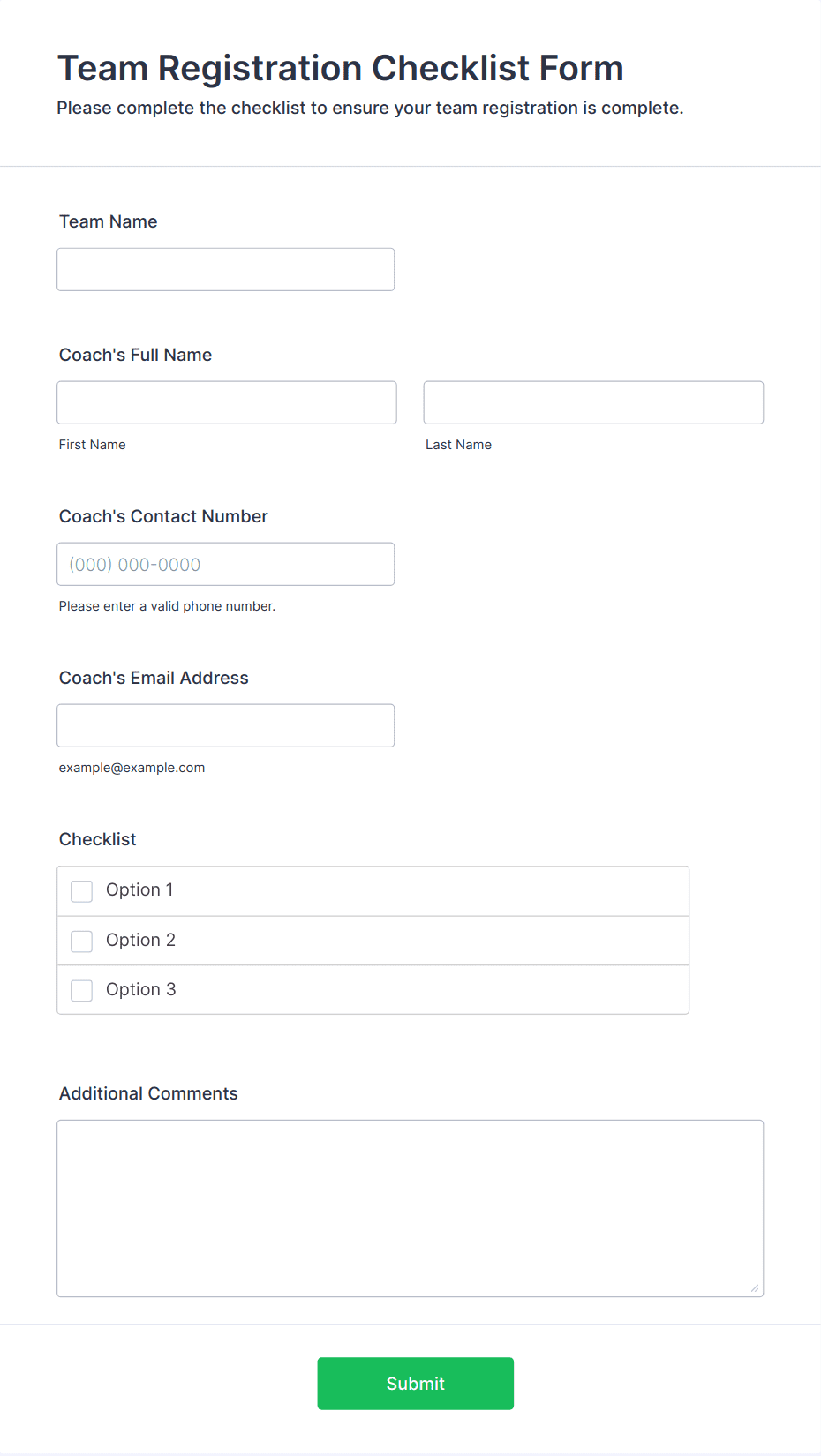Viewport: 821px width, 1456px height.
Task: Click the "Coach's Contact Number" label
Action: pyautogui.click(x=163, y=516)
